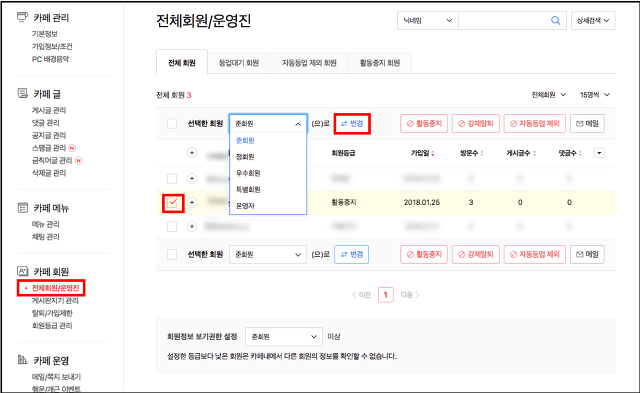Viewport: 640px width, 393px height.
Task: Open 탈퇴/가입제한 in the sidebar
Action: point(52,313)
